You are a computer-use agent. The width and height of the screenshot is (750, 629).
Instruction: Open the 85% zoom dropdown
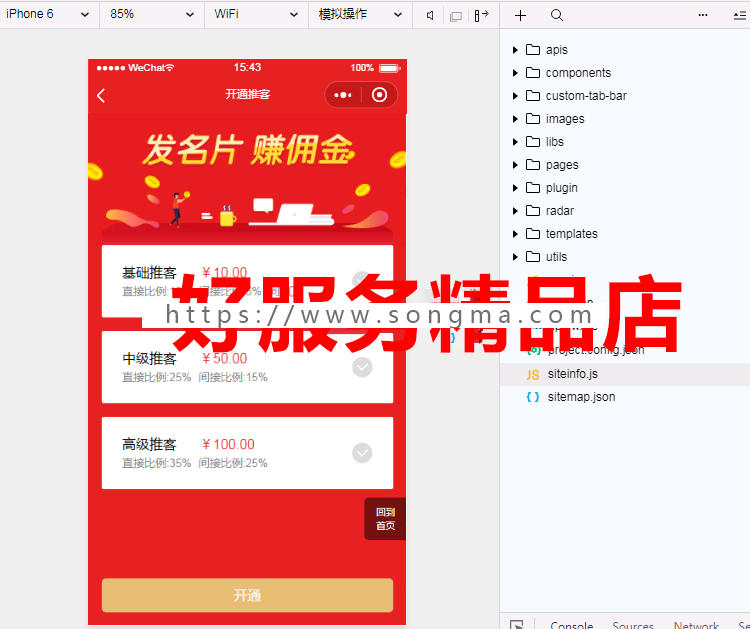(x=152, y=14)
